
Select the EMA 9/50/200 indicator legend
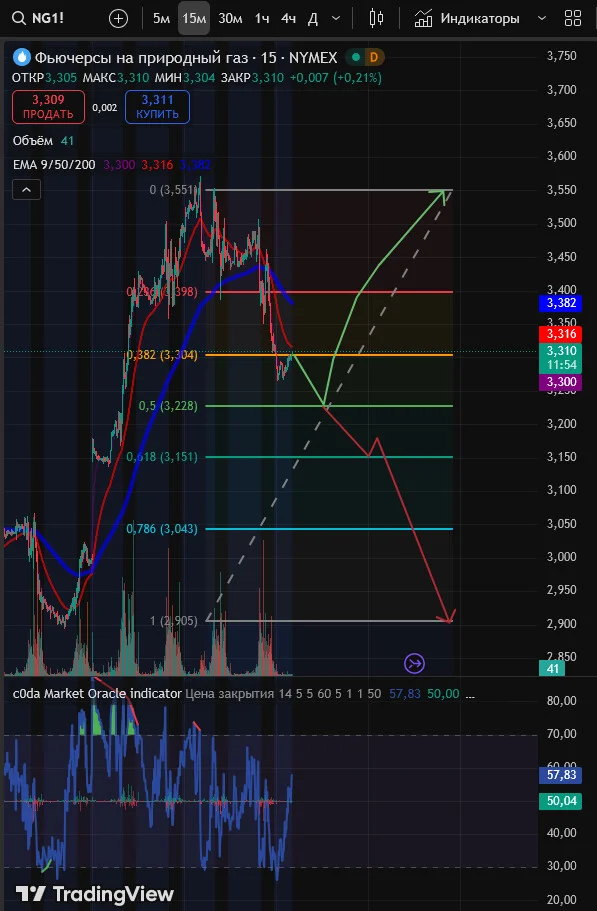pyautogui.click(x=54, y=165)
